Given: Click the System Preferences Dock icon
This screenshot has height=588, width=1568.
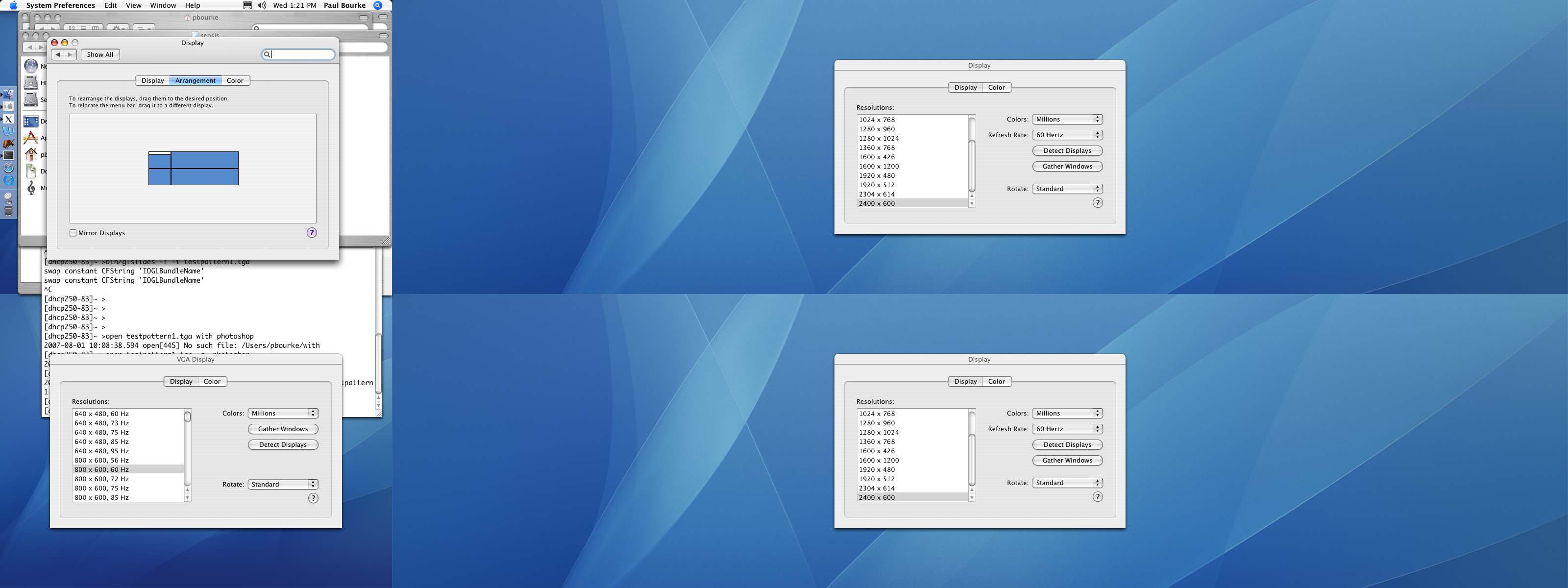Looking at the screenshot, I should tap(8, 106).
